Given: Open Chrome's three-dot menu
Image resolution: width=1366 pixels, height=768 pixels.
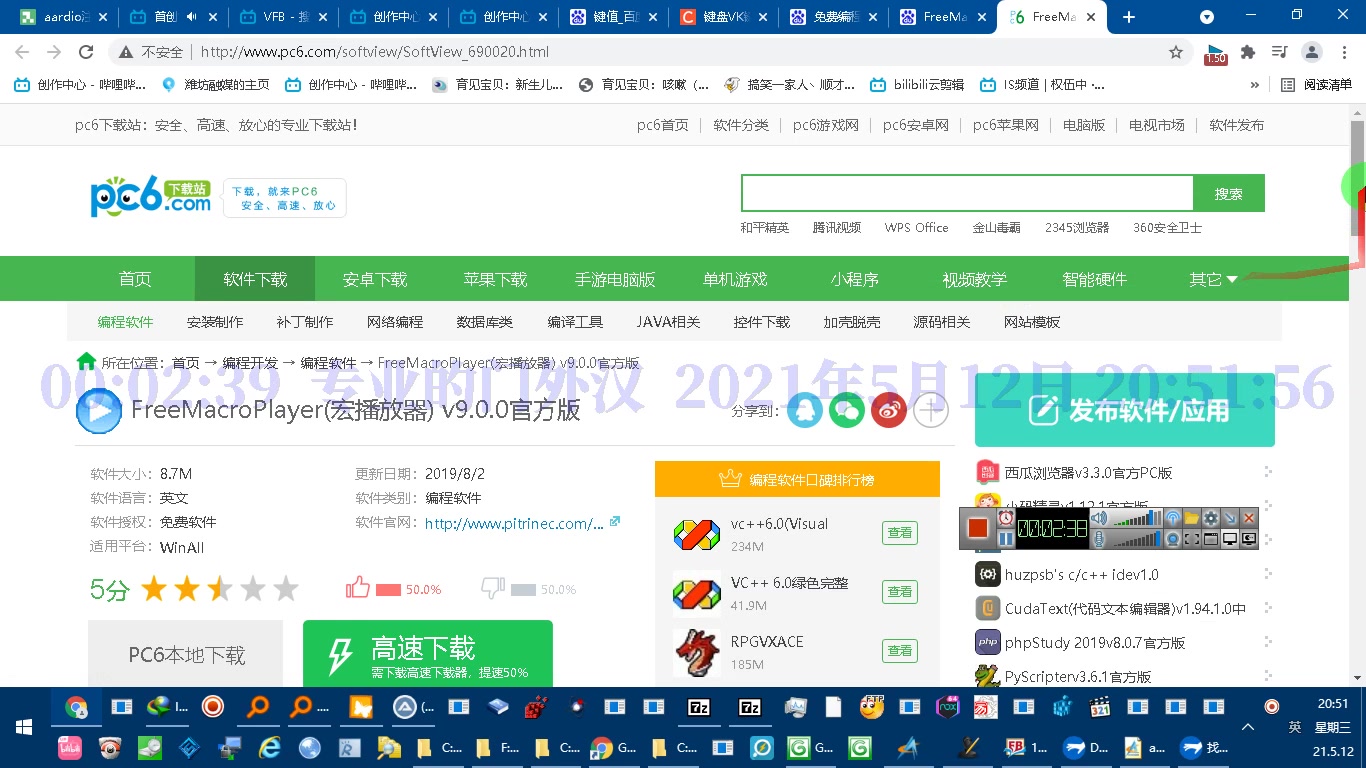Looking at the screenshot, I should coord(1343,52).
